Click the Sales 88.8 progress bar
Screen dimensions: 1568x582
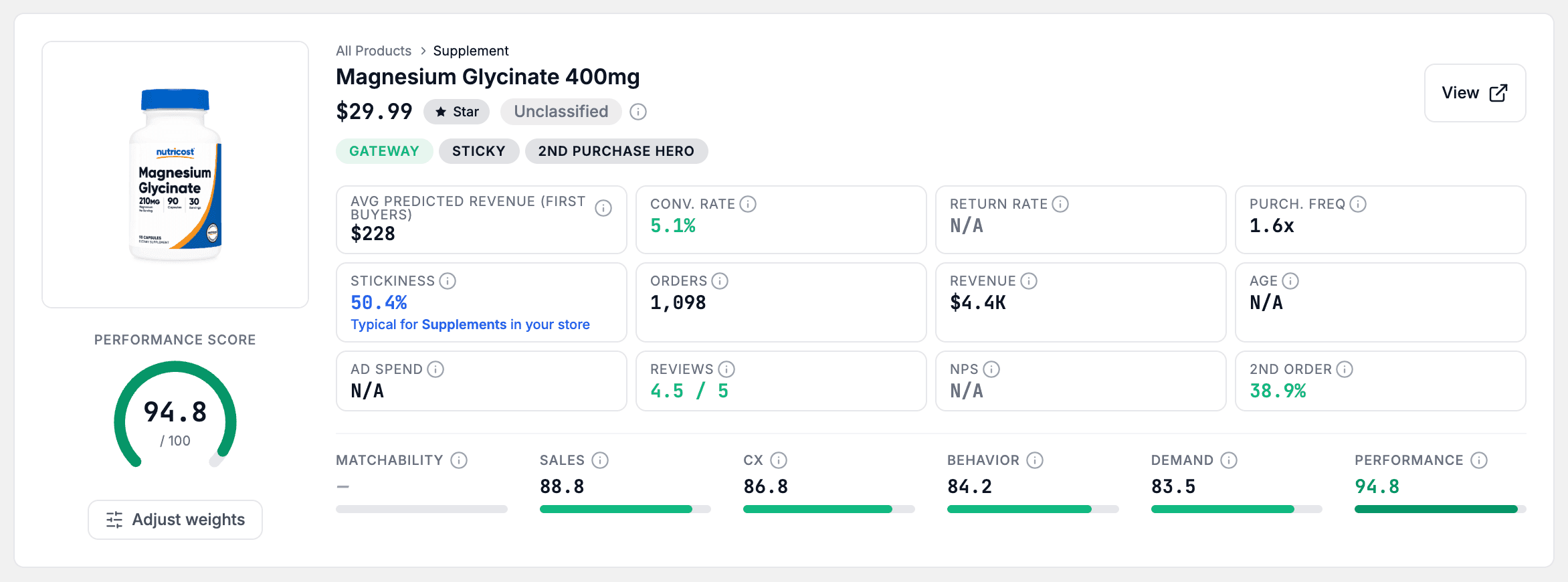point(625,509)
